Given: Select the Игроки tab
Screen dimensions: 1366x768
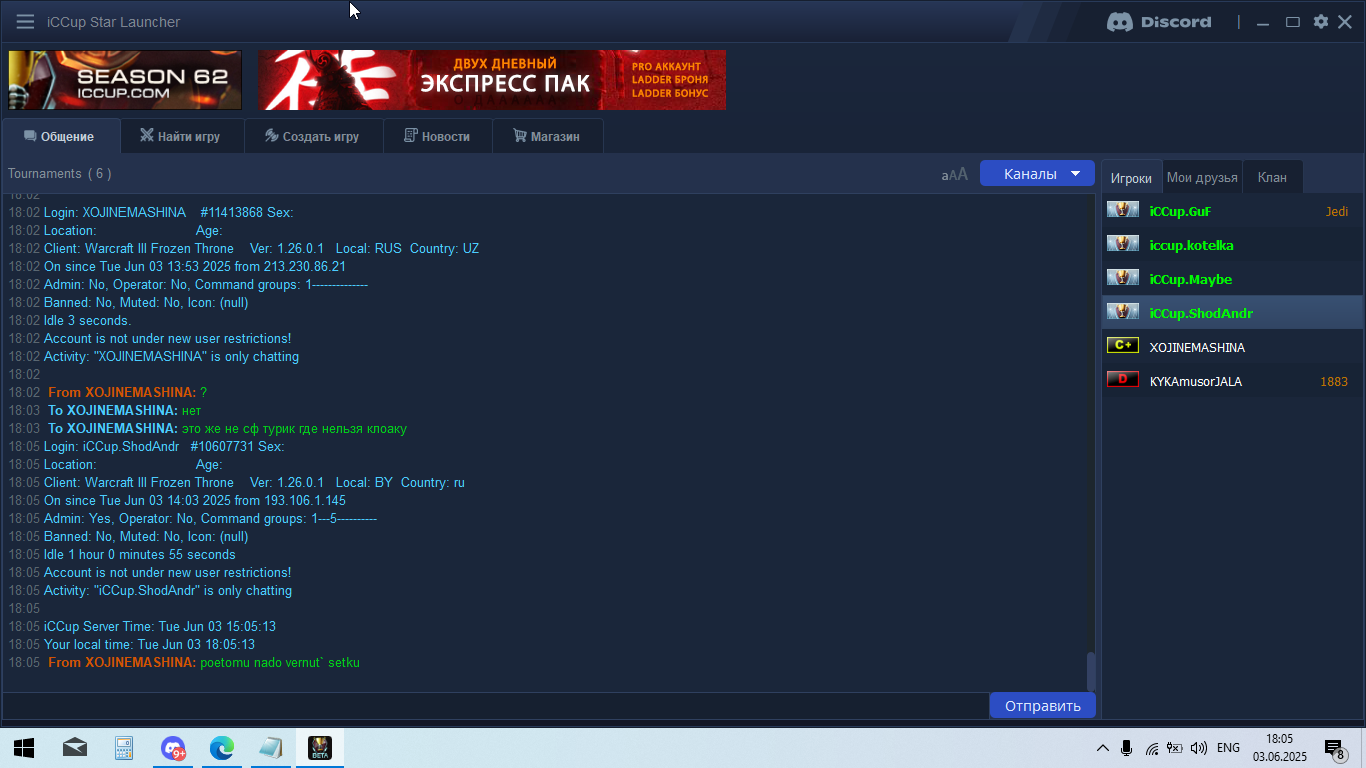Looking at the screenshot, I should 1132,177.
